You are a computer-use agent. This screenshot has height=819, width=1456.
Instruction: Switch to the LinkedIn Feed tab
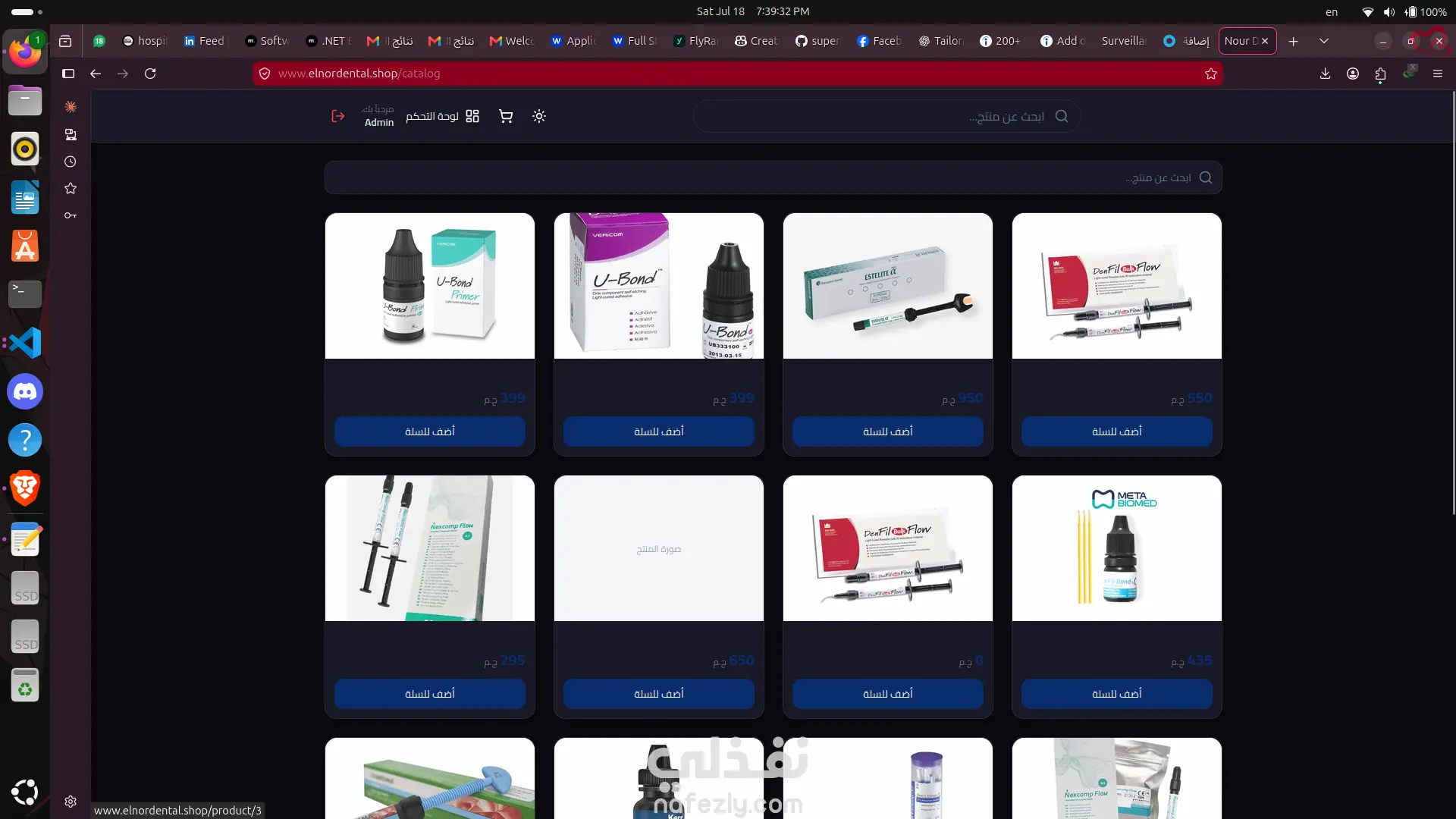(205, 41)
